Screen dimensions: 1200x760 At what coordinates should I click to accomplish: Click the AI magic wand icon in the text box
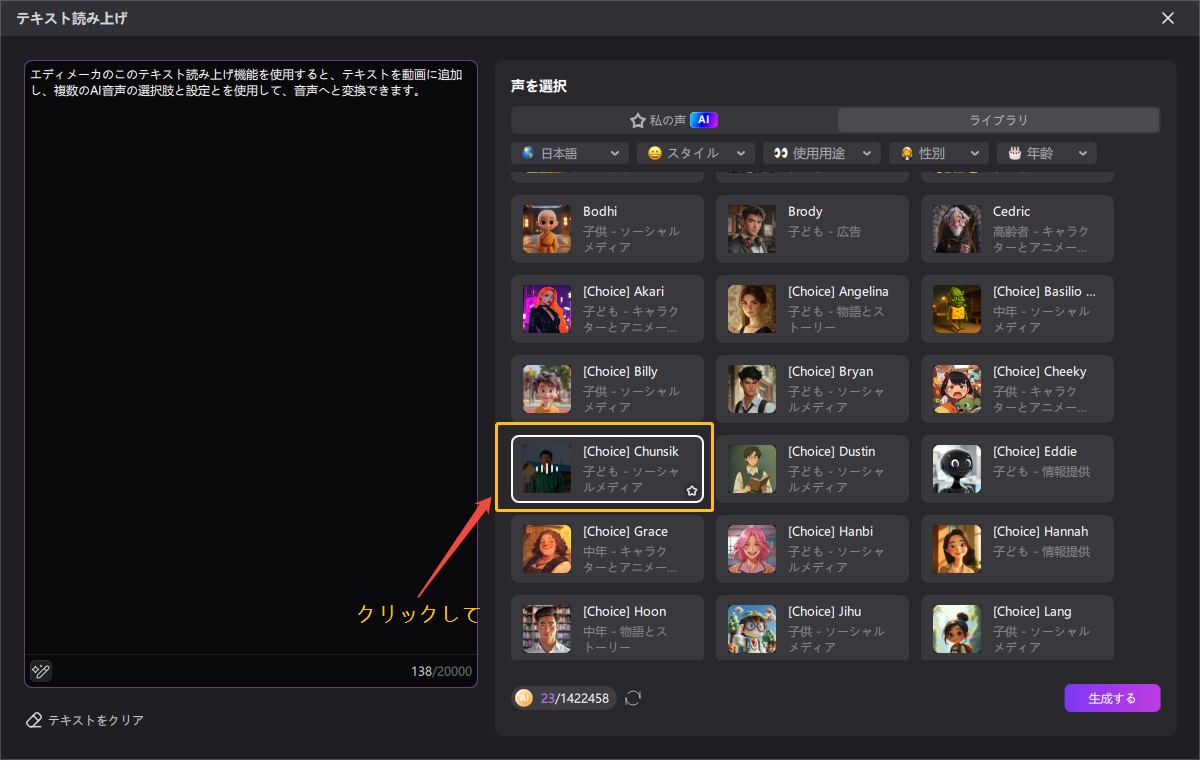pos(40,670)
